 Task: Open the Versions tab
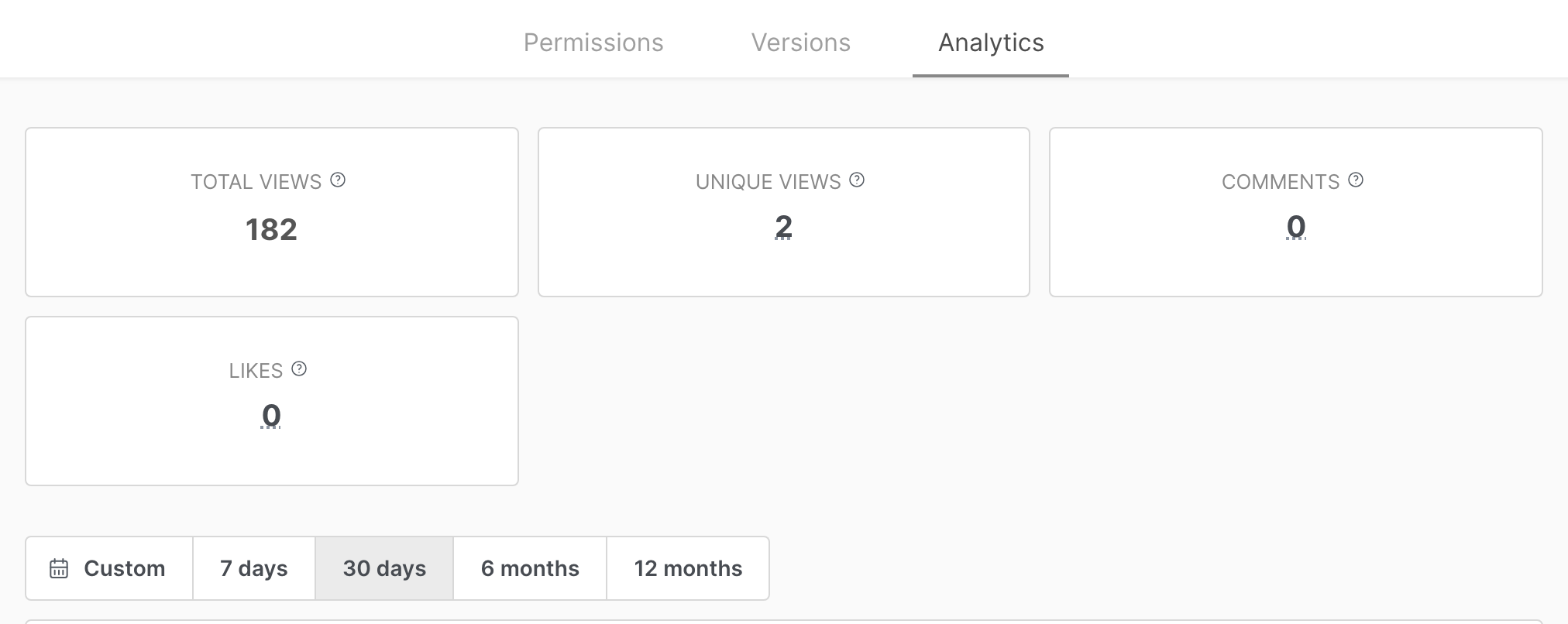tap(801, 43)
